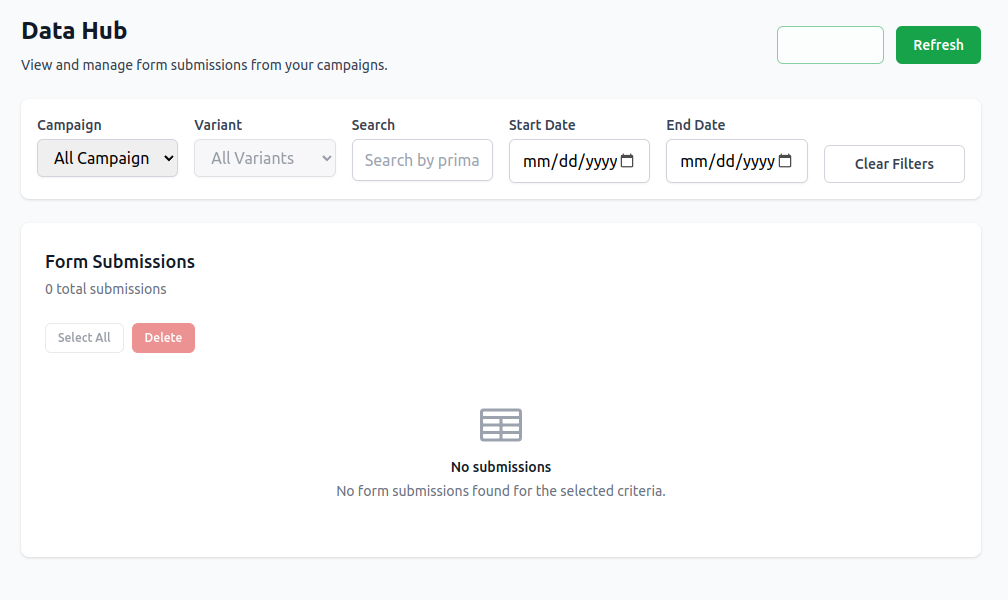The image size is (1008, 600).
Task: Open the End Date calendar picker icon
Action: point(785,161)
